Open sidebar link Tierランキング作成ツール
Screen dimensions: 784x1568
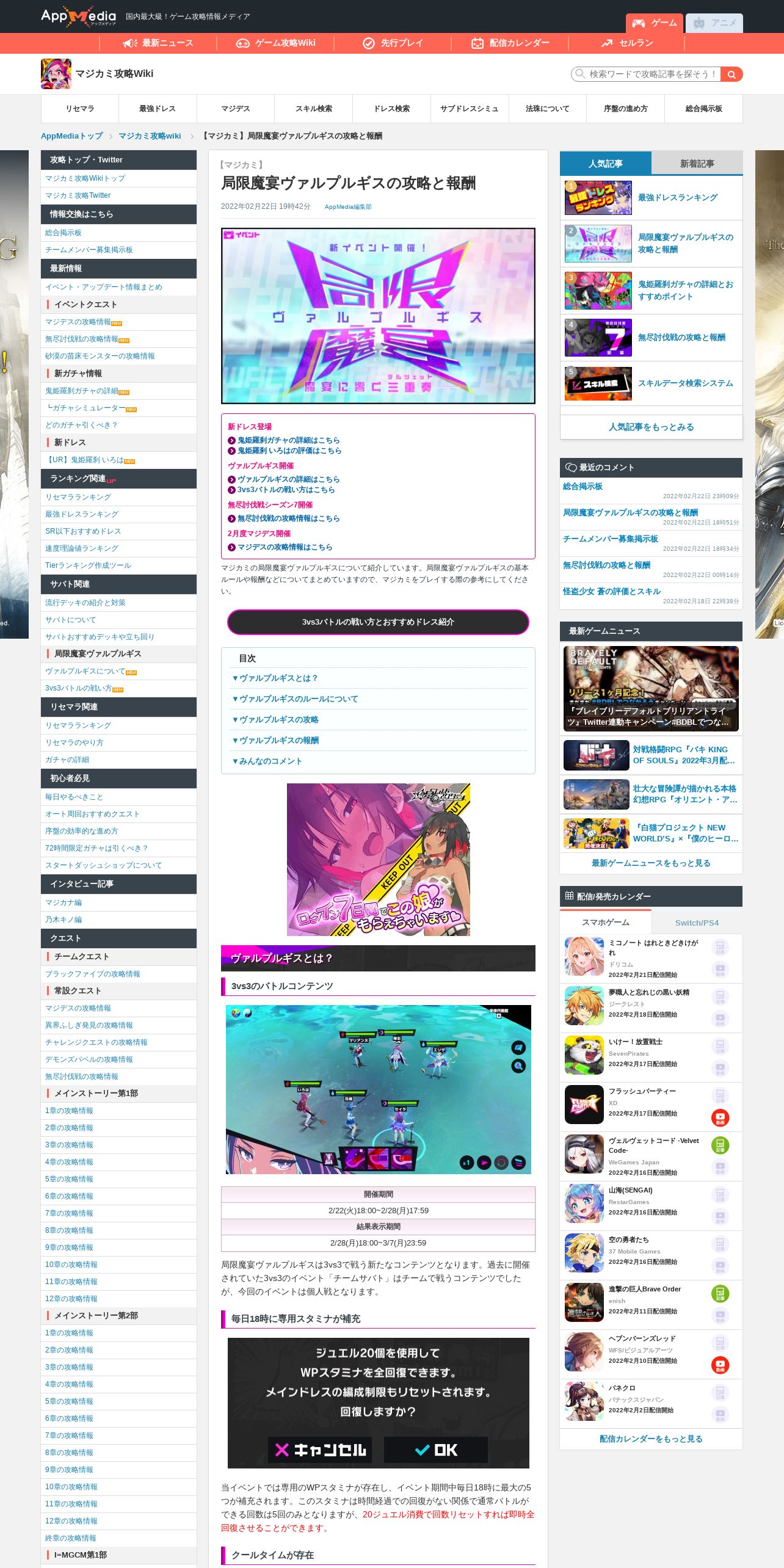pyautogui.click(x=88, y=565)
